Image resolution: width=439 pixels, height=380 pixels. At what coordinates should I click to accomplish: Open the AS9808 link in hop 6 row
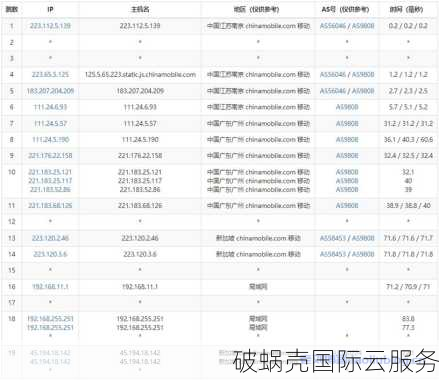coord(347,107)
